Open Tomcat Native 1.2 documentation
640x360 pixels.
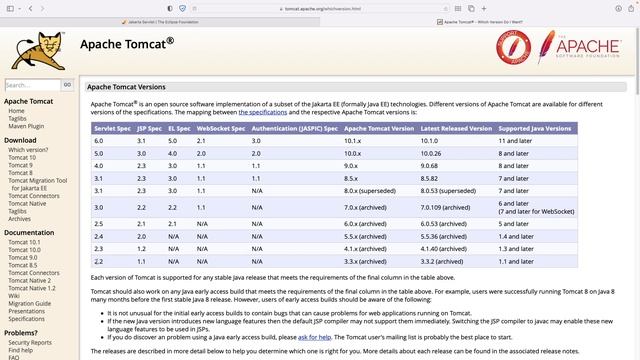click(x=32, y=289)
